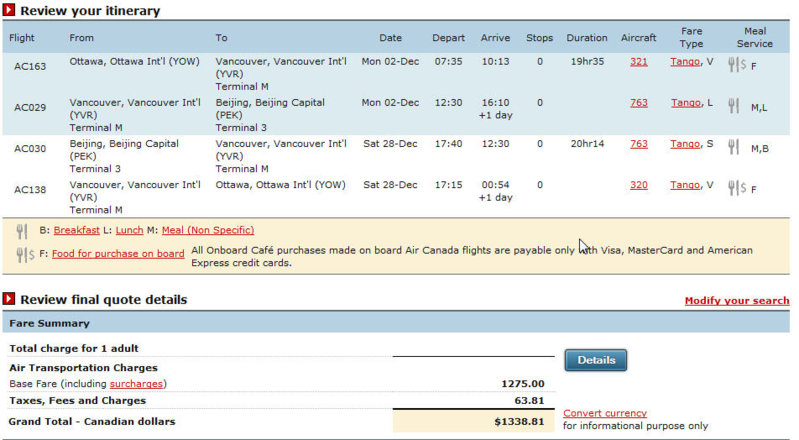Click the red arrow icon beside Review final quote details
The image size is (799, 440).
pyautogui.click(x=9, y=299)
